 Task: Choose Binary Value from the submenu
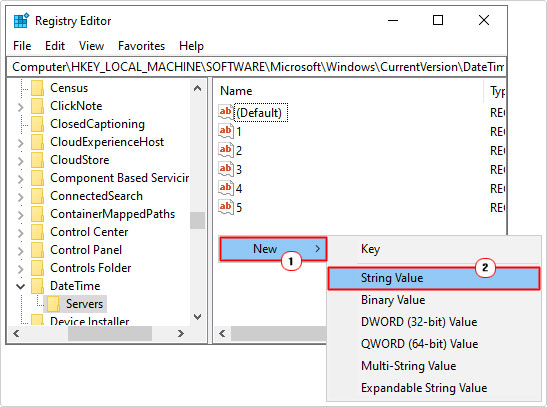click(x=434, y=300)
